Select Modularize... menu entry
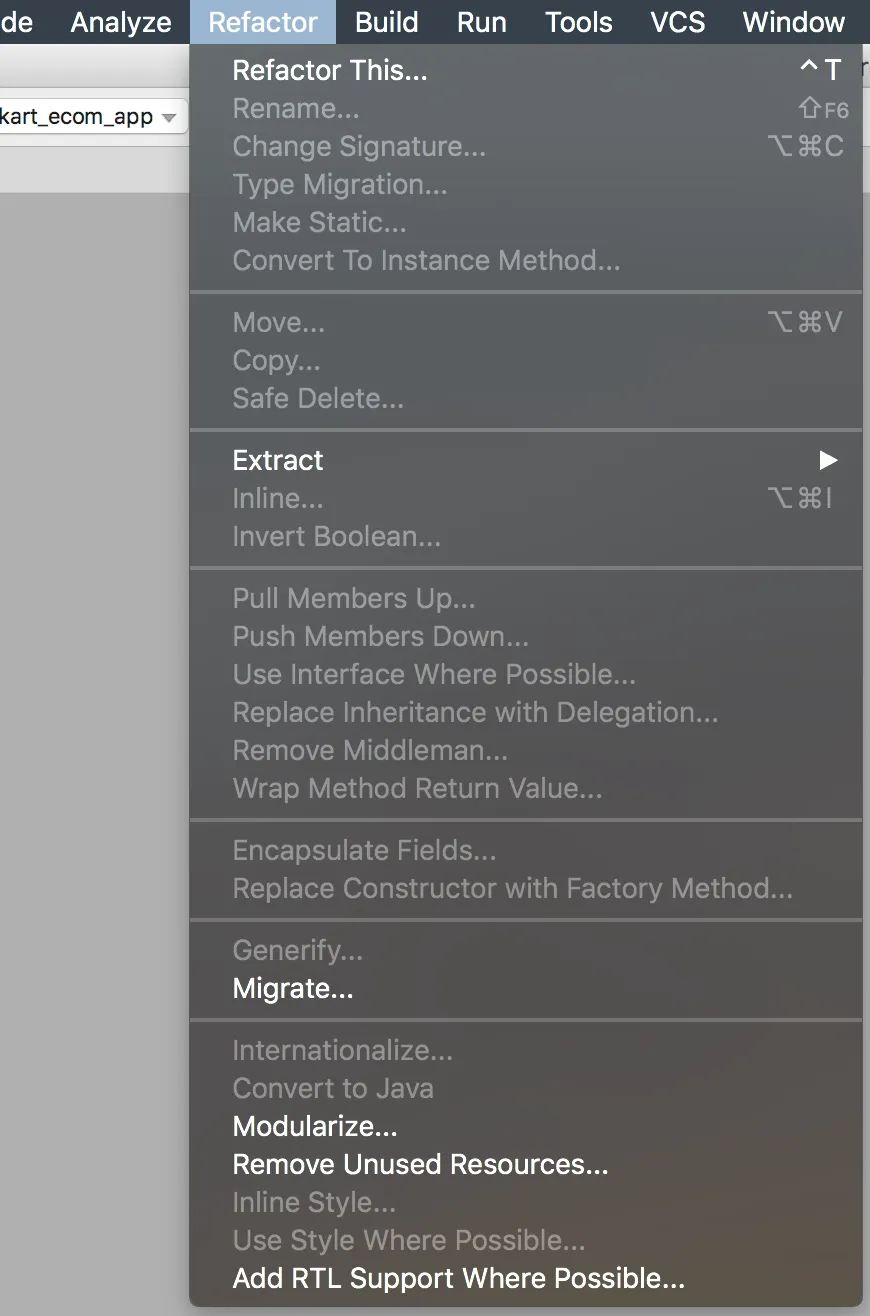The height and width of the screenshot is (1316, 870). point(314,1127)
